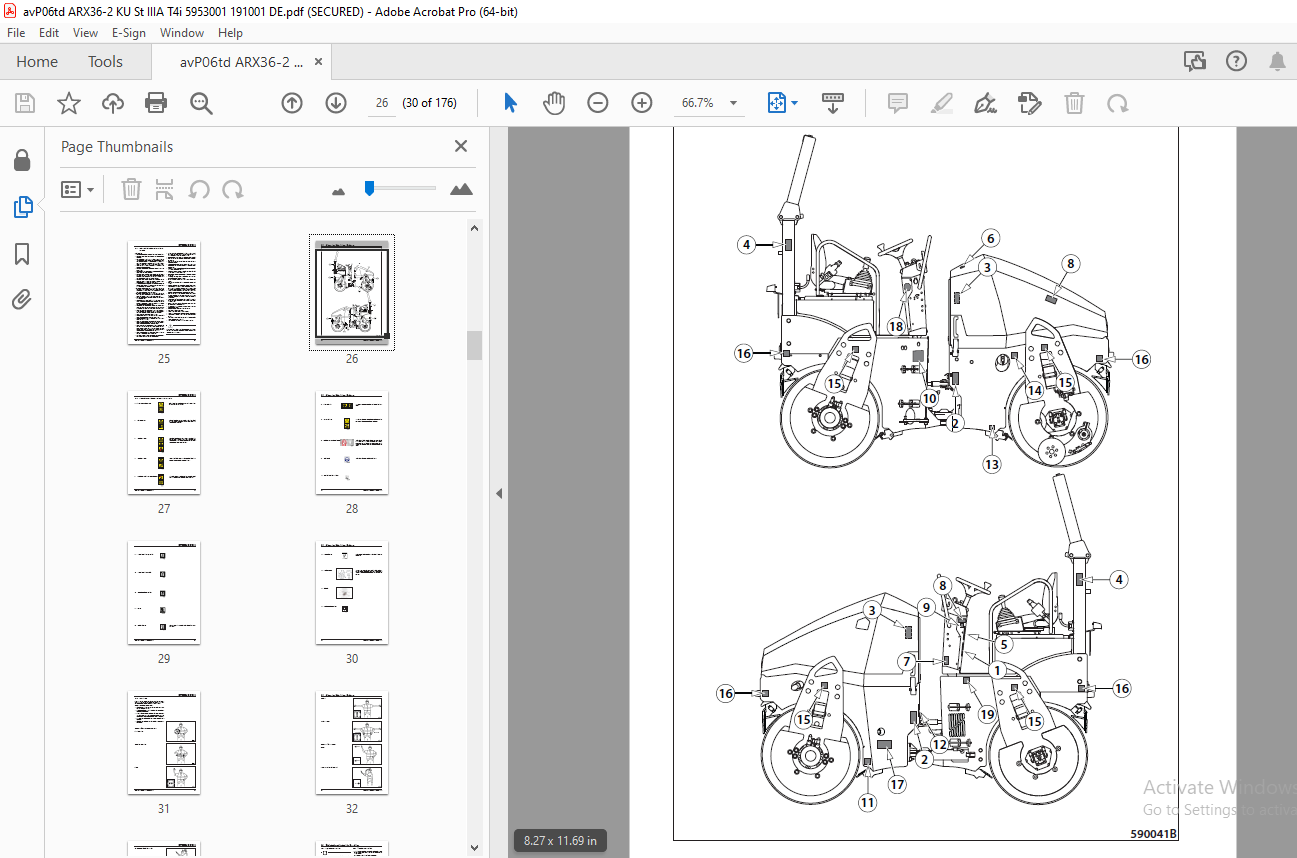Open the View menu
The image size is (1297, 858).
[x=86, y=33]
